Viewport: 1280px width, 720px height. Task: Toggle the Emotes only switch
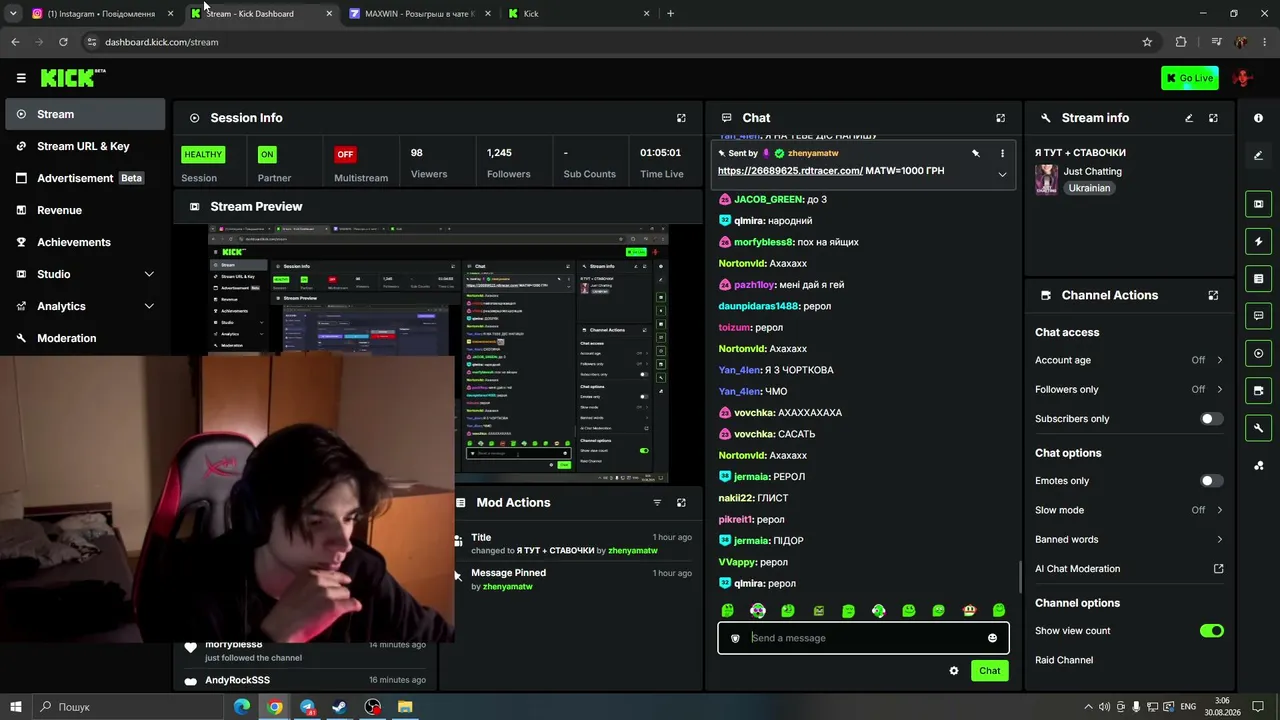[x=1211, y=481]
